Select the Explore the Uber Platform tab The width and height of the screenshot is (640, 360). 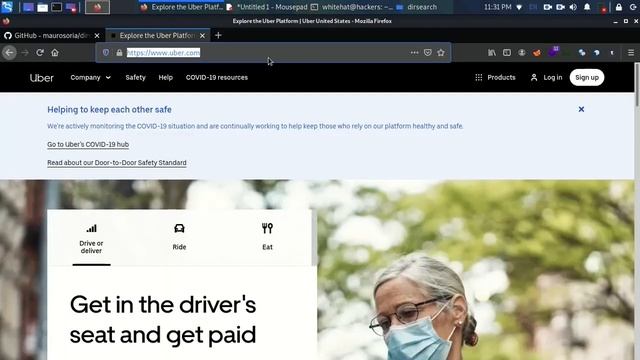coord(158,36)
